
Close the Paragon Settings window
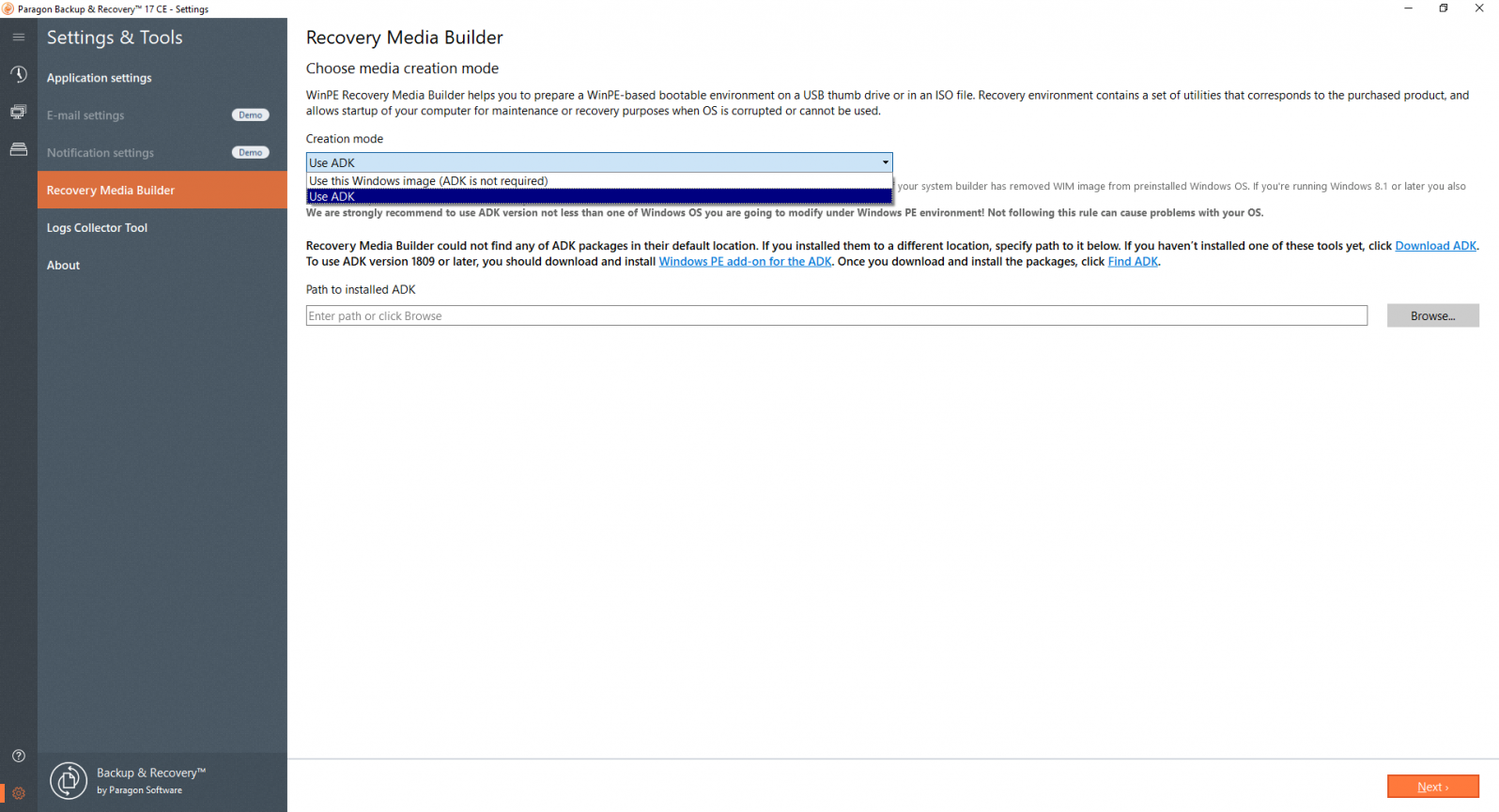1479,8
